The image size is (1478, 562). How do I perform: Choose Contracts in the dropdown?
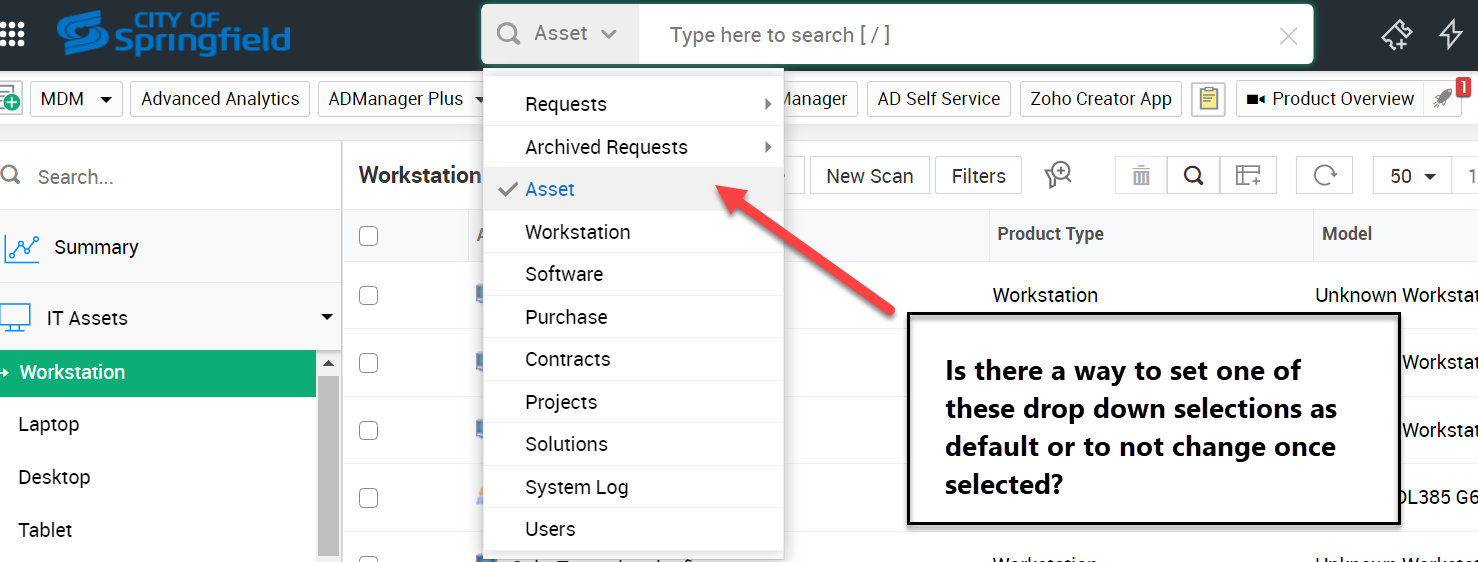pyautogui.click(x=633, y=359)
